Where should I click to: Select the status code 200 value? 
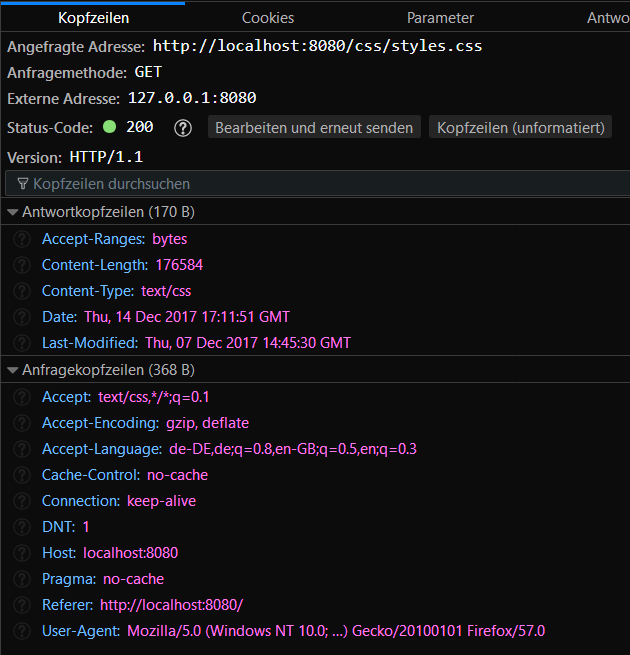pyautogui.click(x=140, y=127)
